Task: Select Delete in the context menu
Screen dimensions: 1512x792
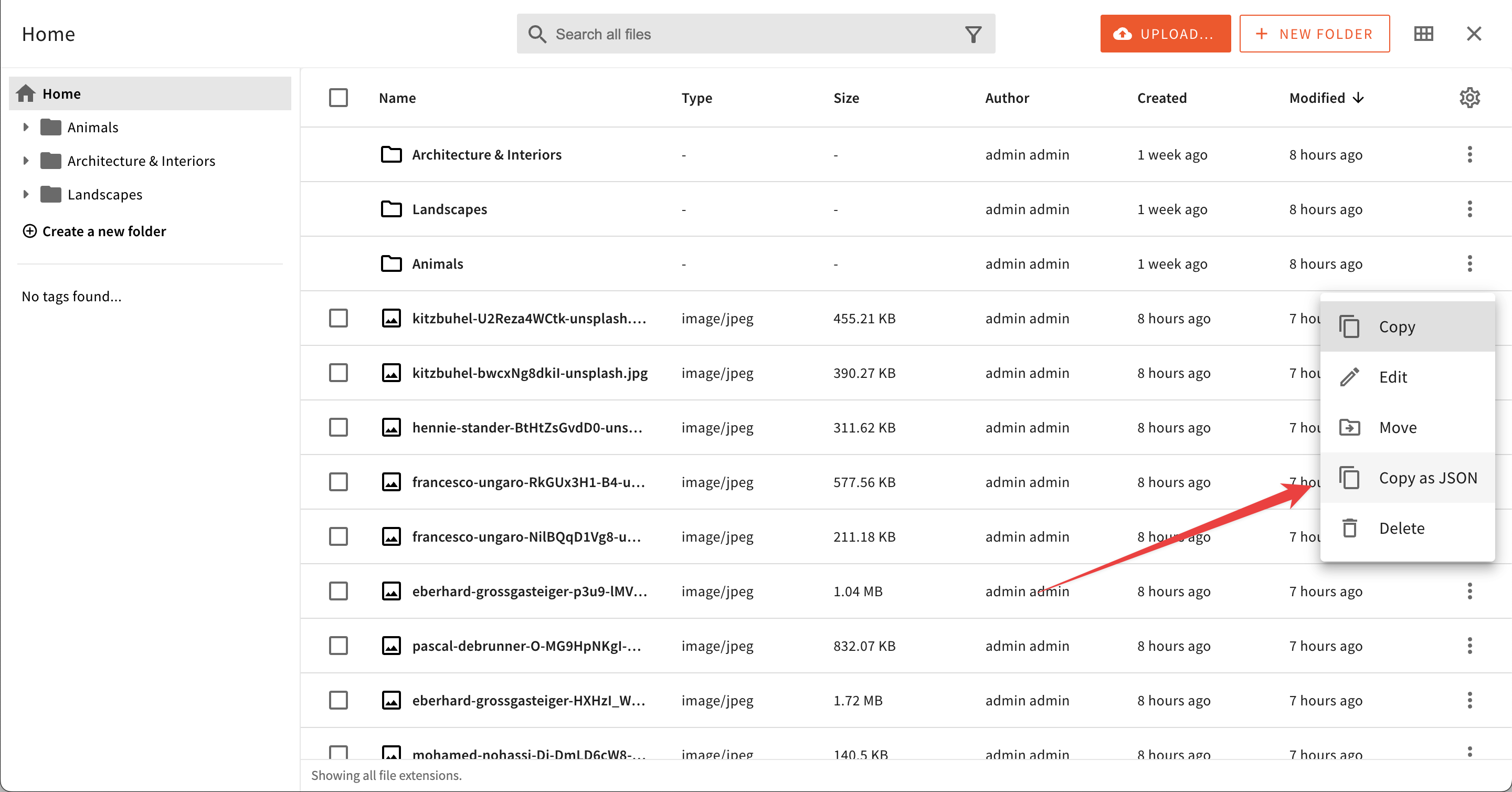Action: pyautogui.click(x=1401, y=529)
